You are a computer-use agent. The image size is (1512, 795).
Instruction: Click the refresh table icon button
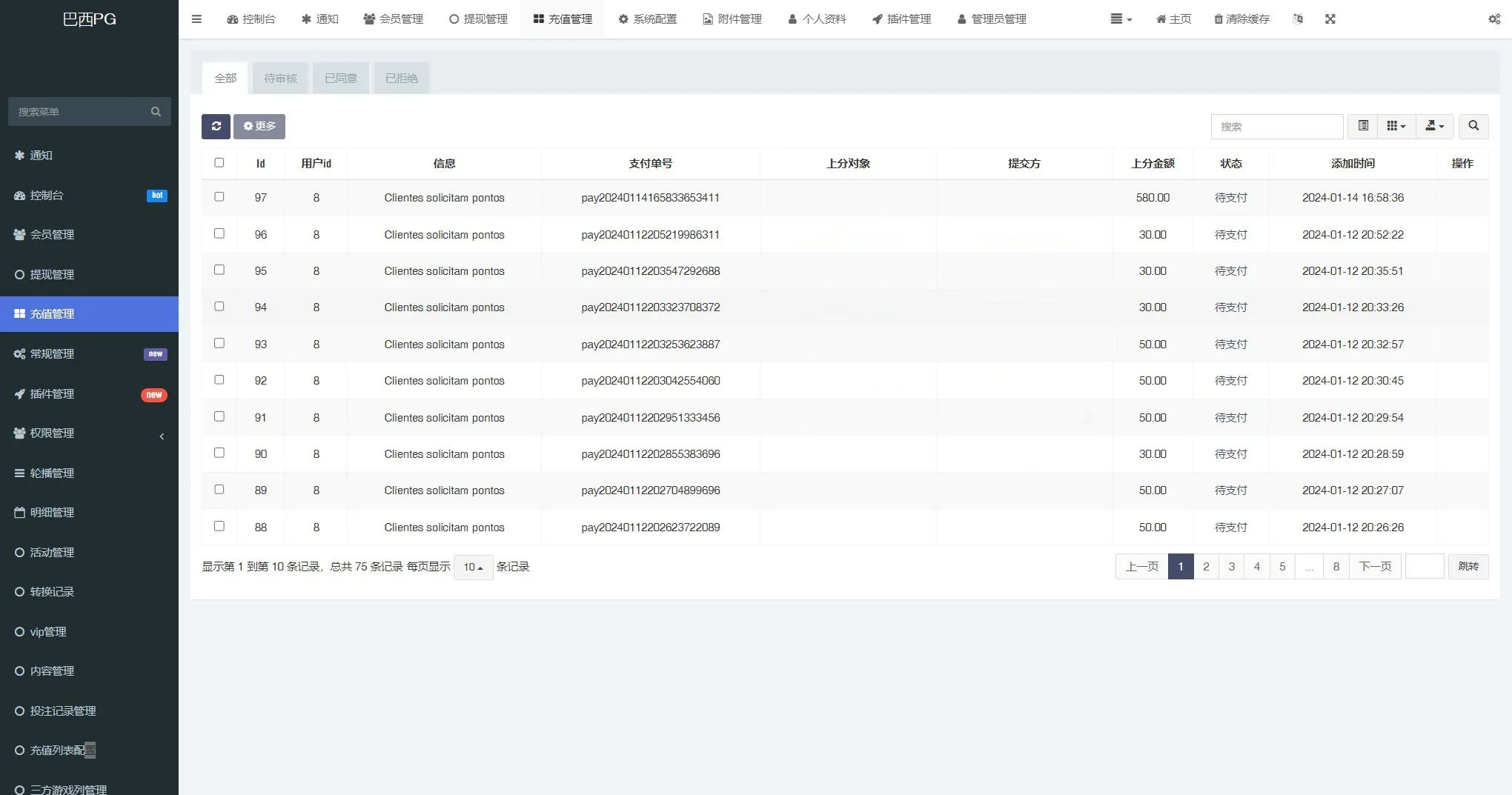(x=216, y=126)
